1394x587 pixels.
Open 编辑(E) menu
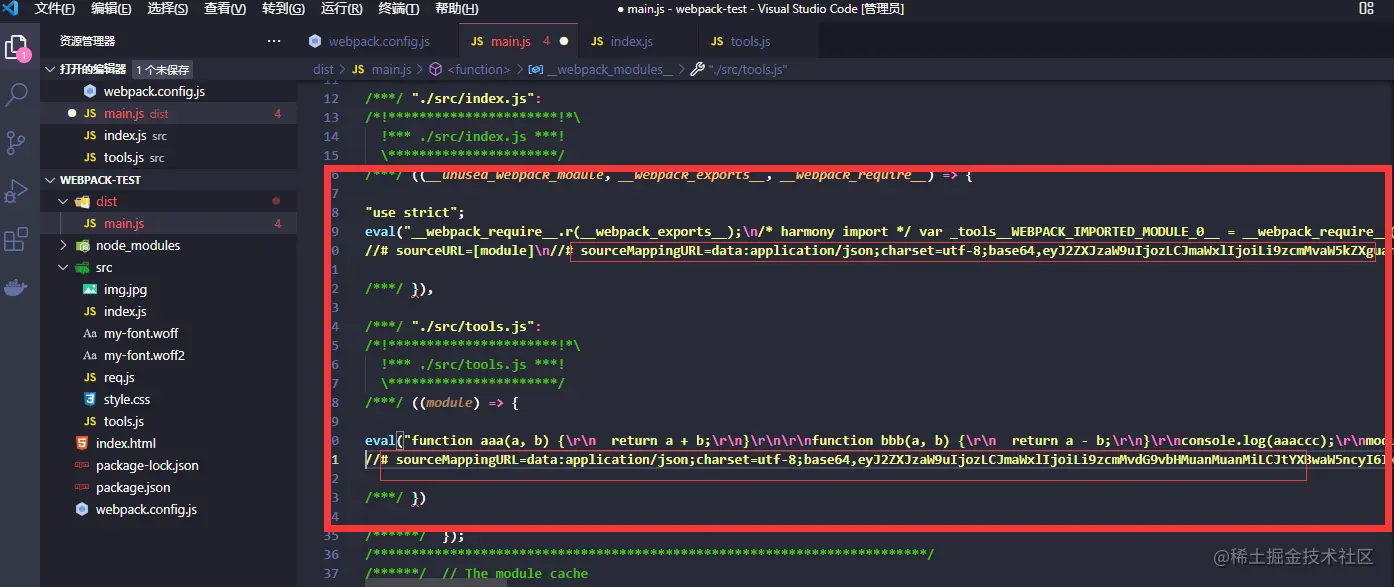pos(111,9)
